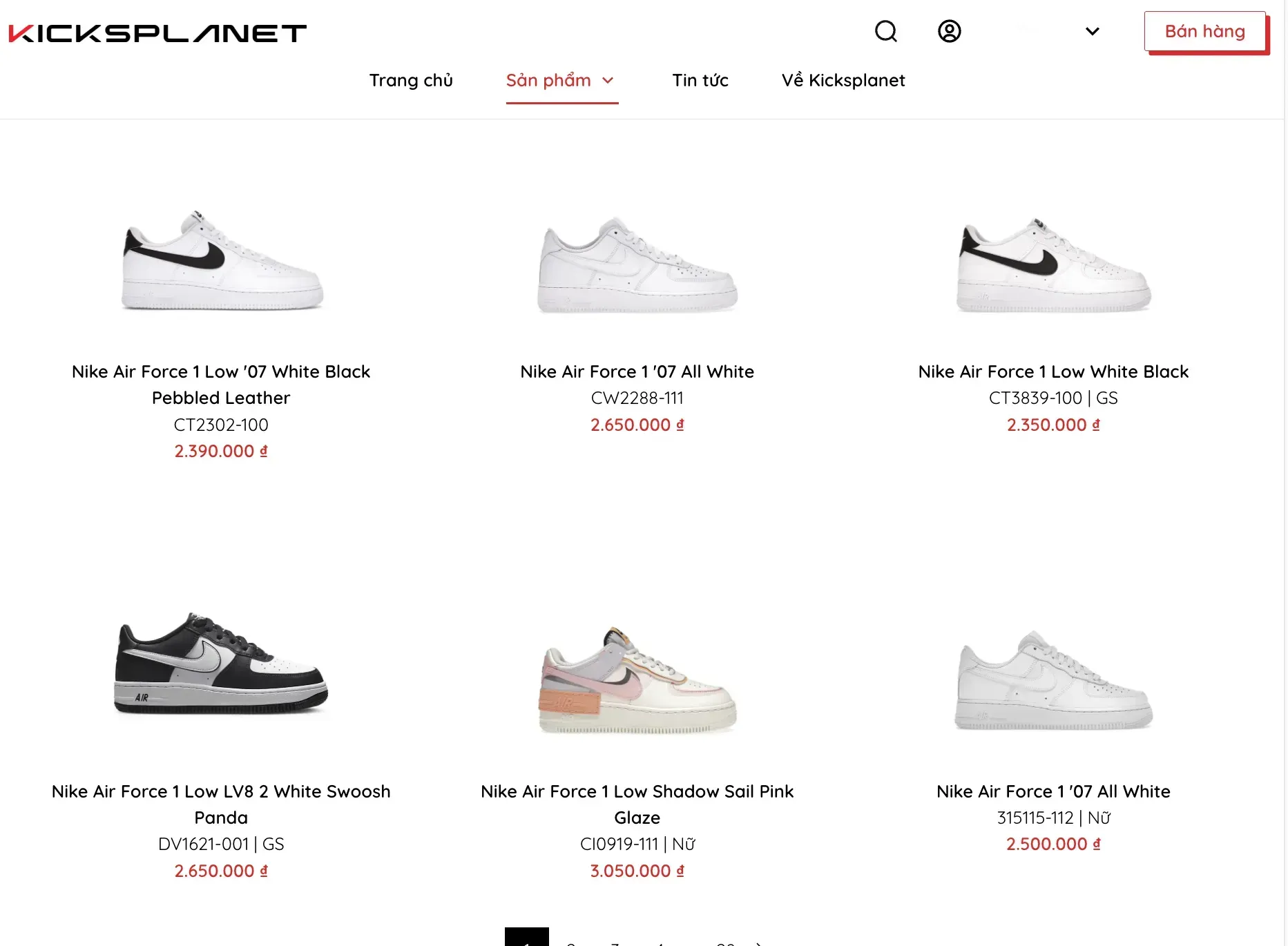
Task: Open the Tin tức menu item
Action: 700,80
